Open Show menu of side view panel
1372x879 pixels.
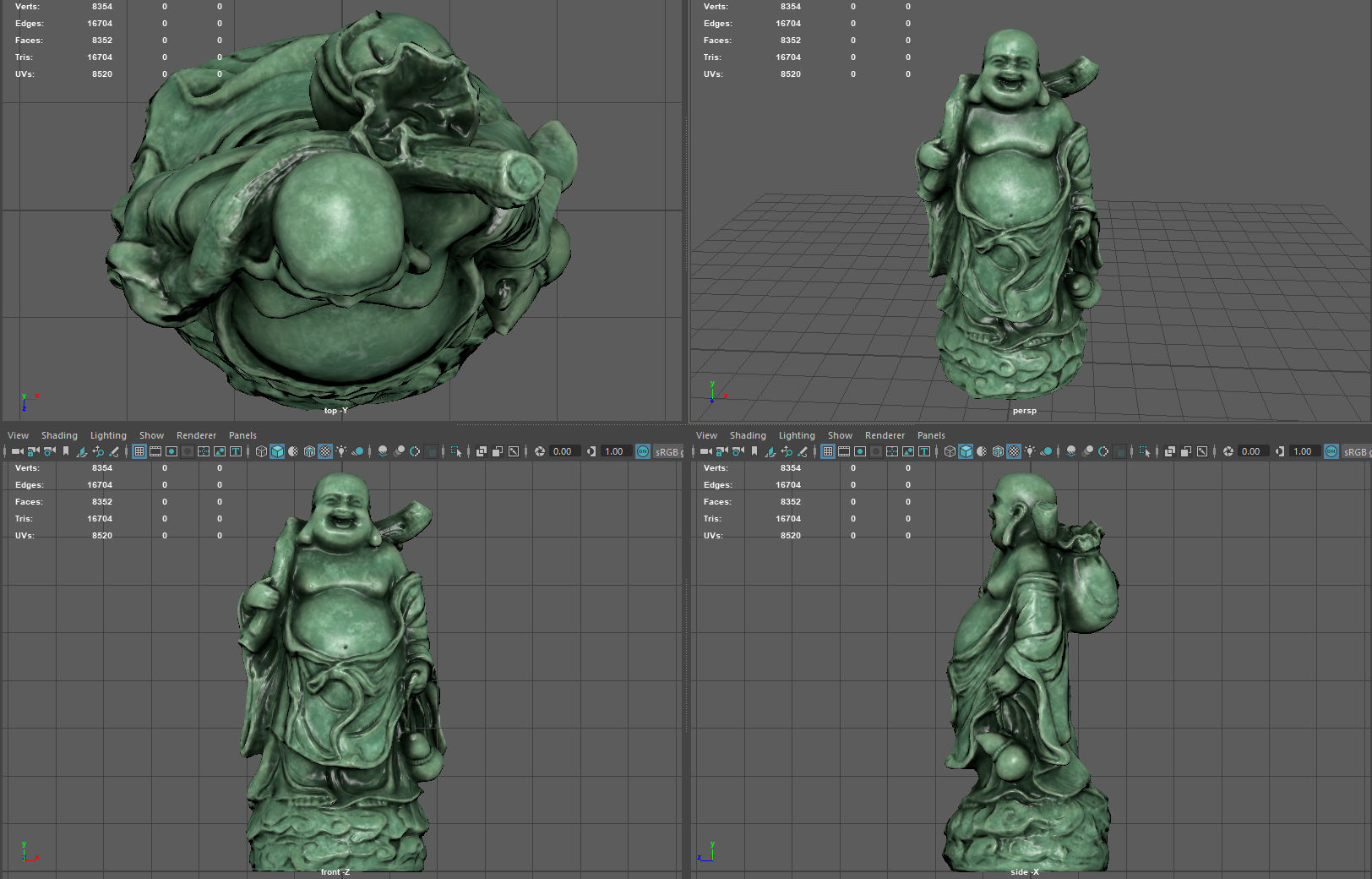[840, 435]
